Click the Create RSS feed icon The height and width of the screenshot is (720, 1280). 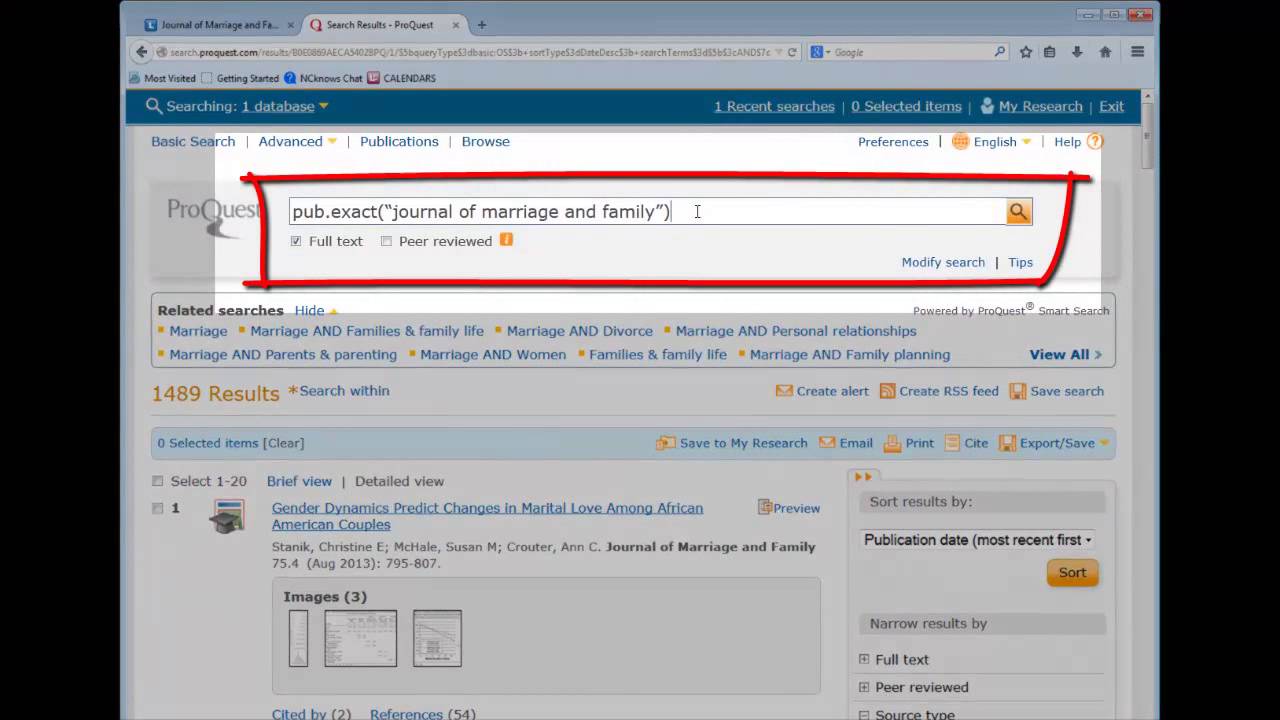887,391
